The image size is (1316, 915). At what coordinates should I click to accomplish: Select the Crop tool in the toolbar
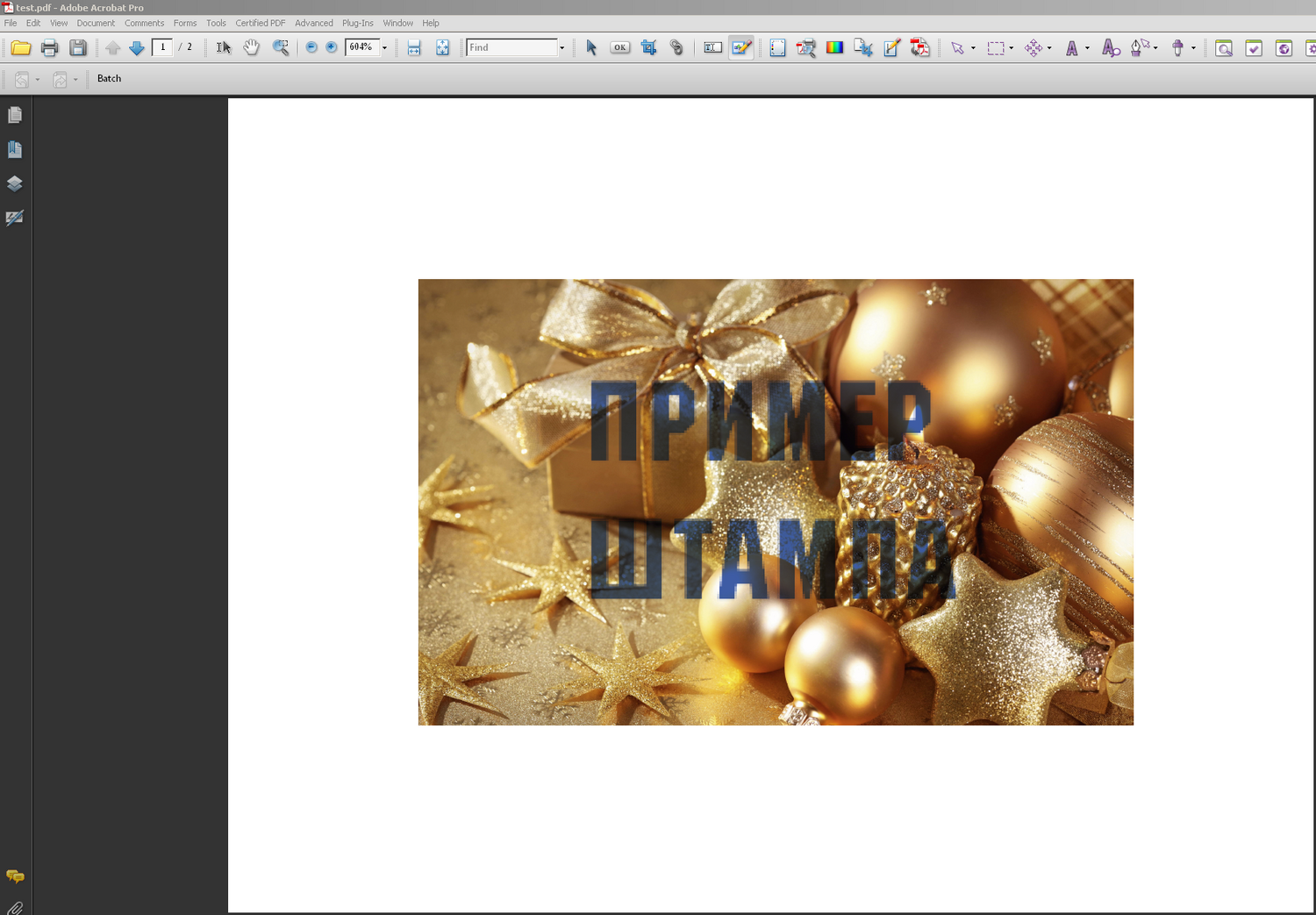click(649, 47)
